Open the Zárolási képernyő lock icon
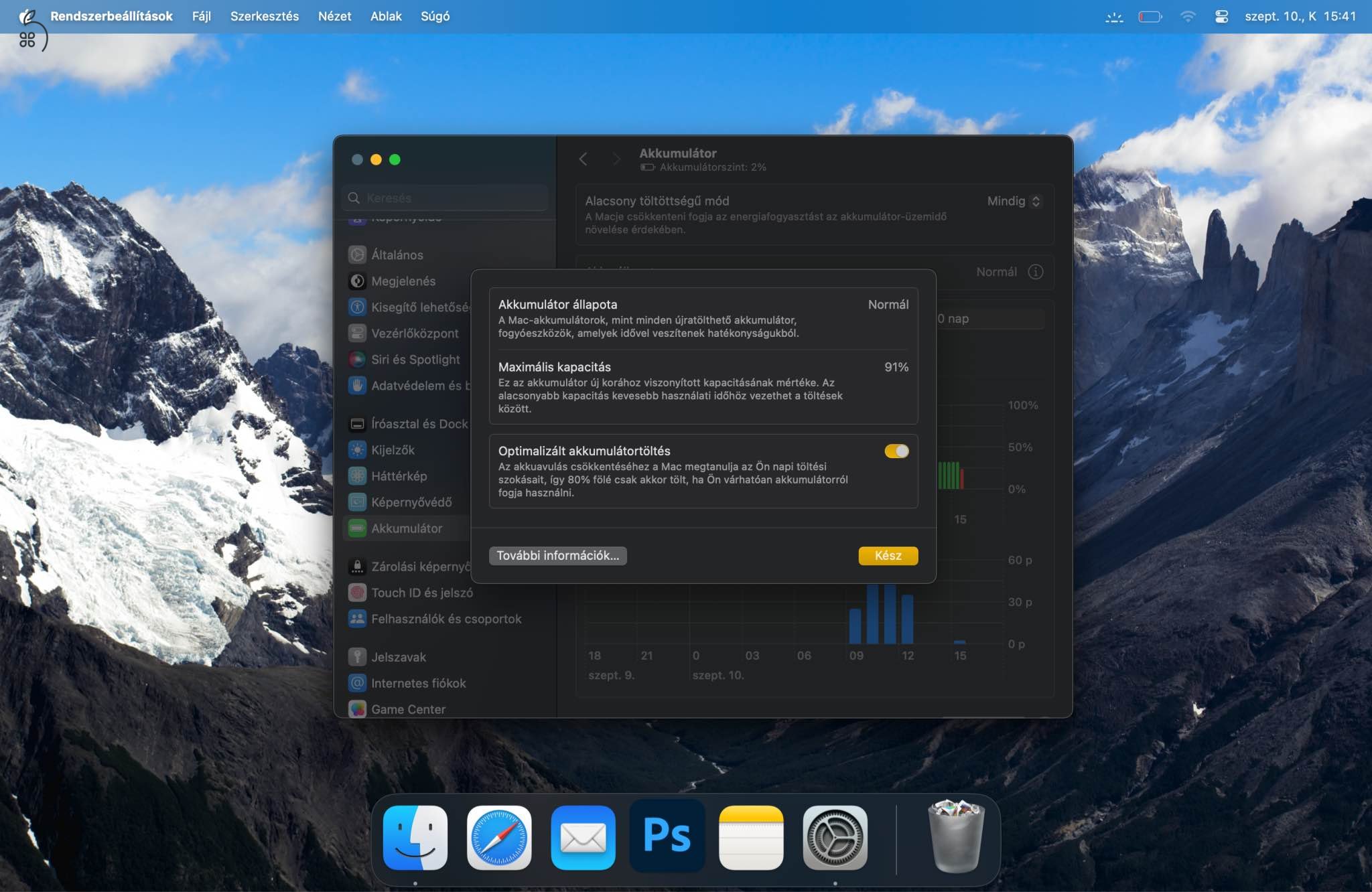 [357, 566]
